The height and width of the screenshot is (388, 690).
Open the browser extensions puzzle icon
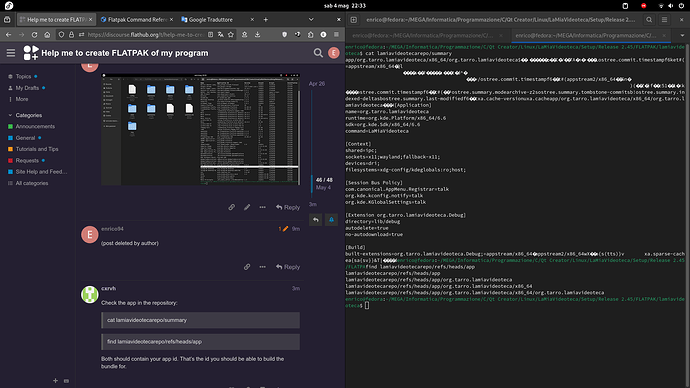(311, 34)
